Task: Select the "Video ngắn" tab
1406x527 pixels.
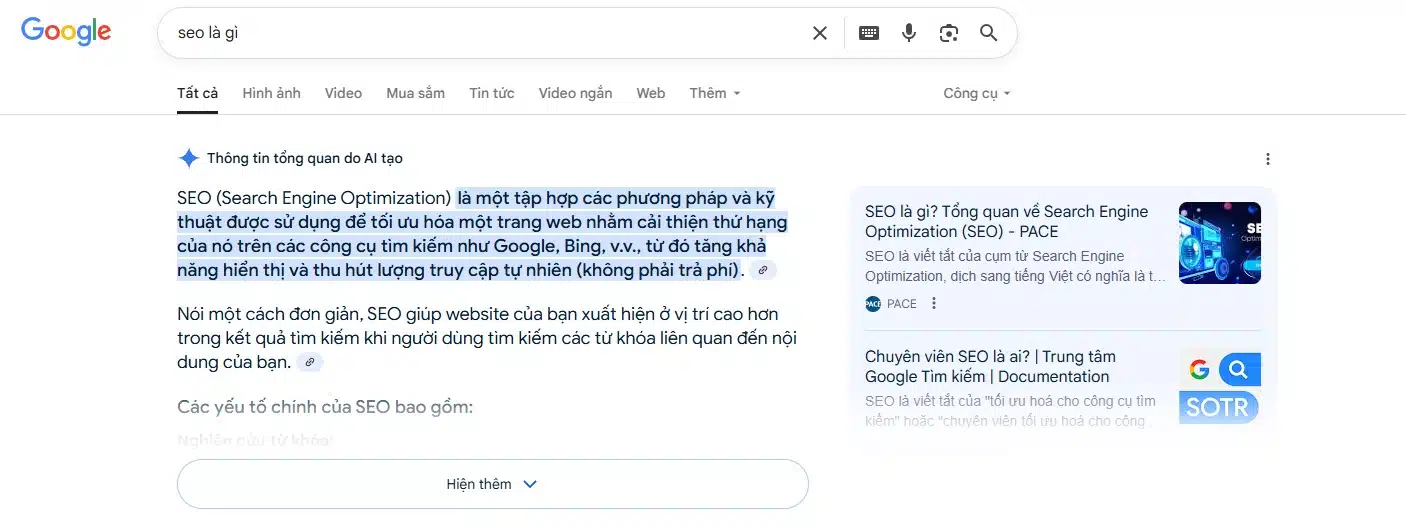Action: (x=575, y=93)
